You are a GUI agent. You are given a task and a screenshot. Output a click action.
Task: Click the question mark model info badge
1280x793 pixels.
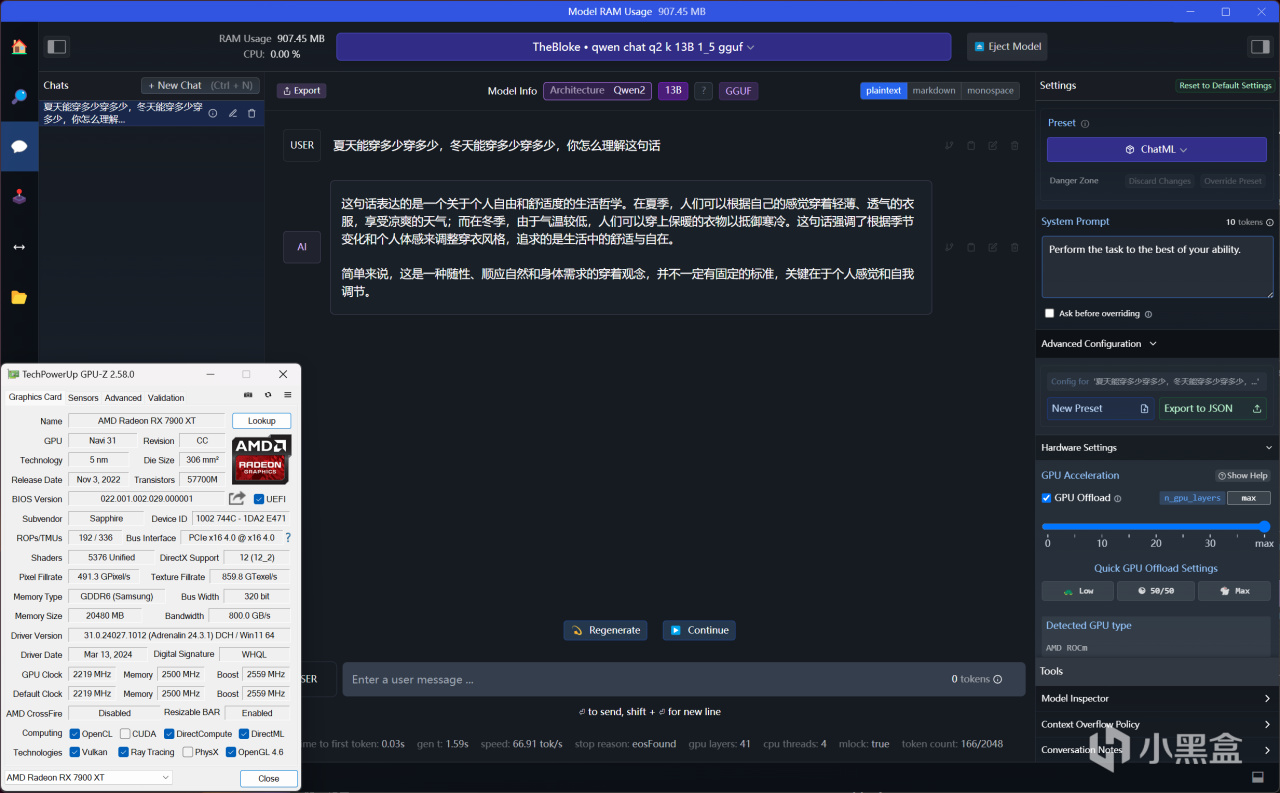(704, 91)
